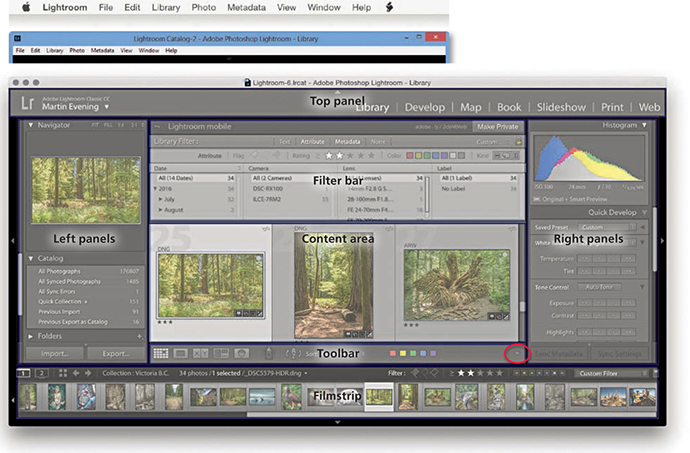The image size is (690, 453).
Task: Hide the left panels via edge arrow
Action: 13,241
